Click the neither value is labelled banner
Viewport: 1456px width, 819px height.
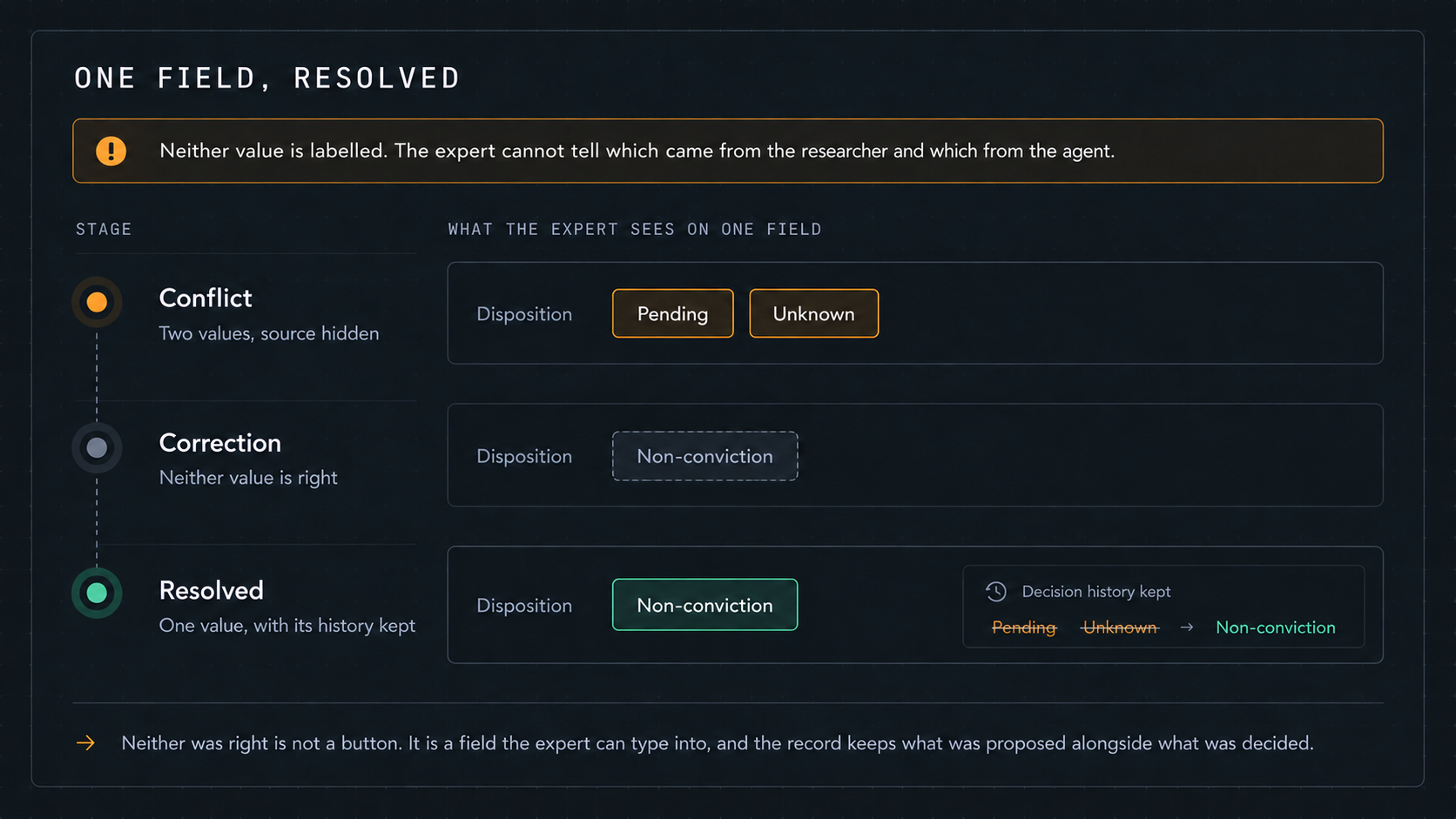pyautogui.click(x=728, y=151)
